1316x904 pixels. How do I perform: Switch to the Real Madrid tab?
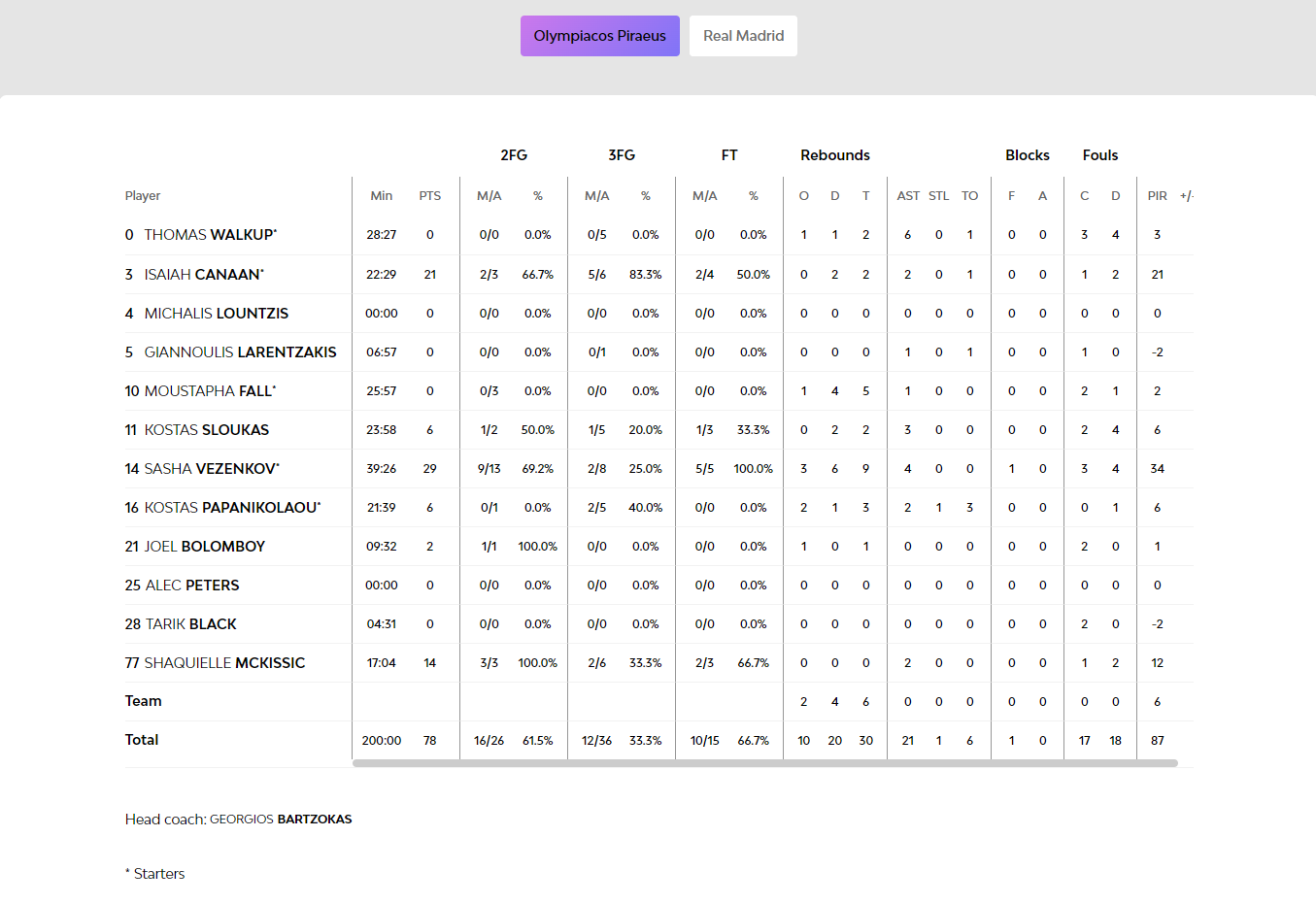[743, 36]
